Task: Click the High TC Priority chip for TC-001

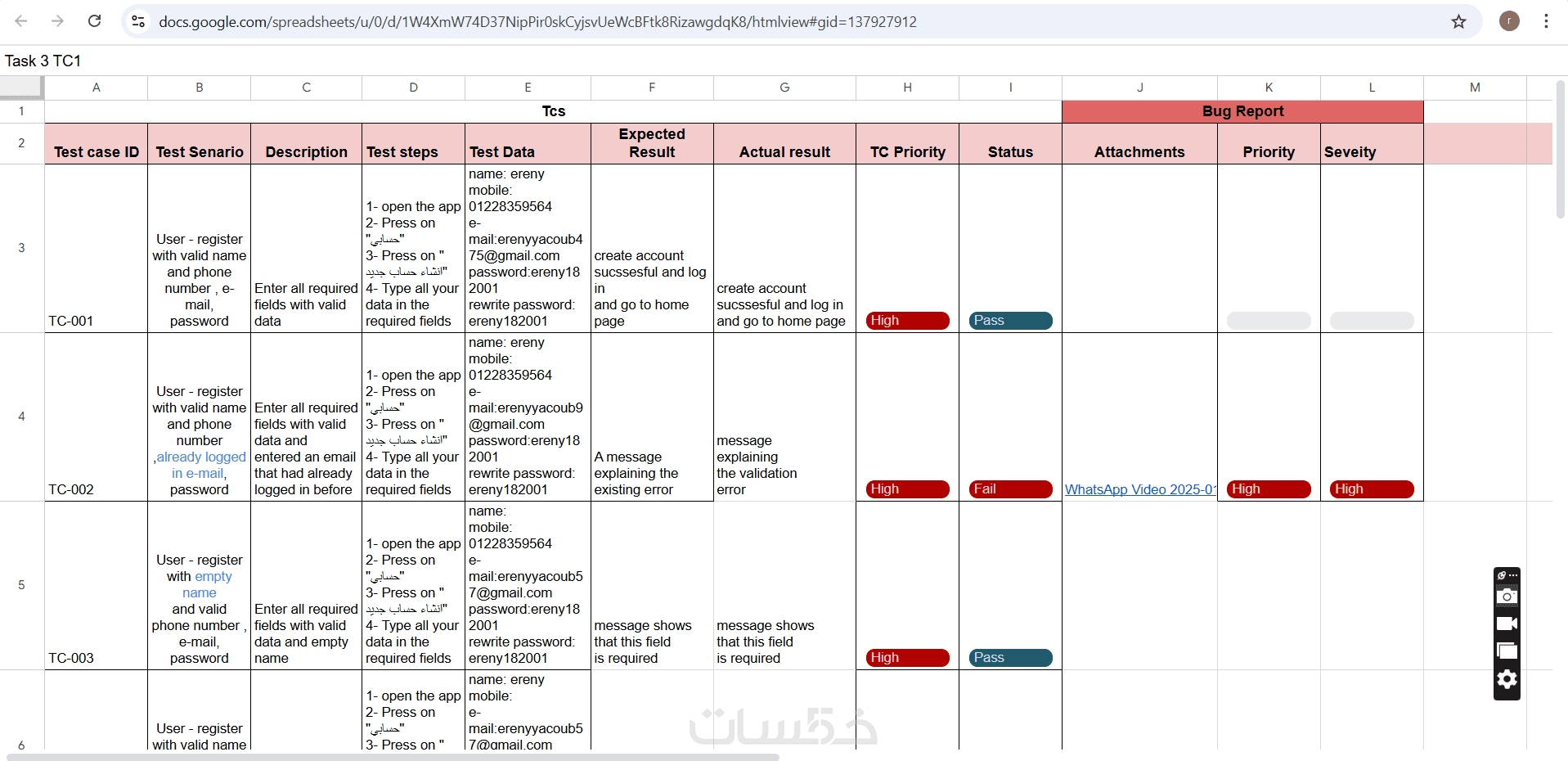Action: (907, 321)
